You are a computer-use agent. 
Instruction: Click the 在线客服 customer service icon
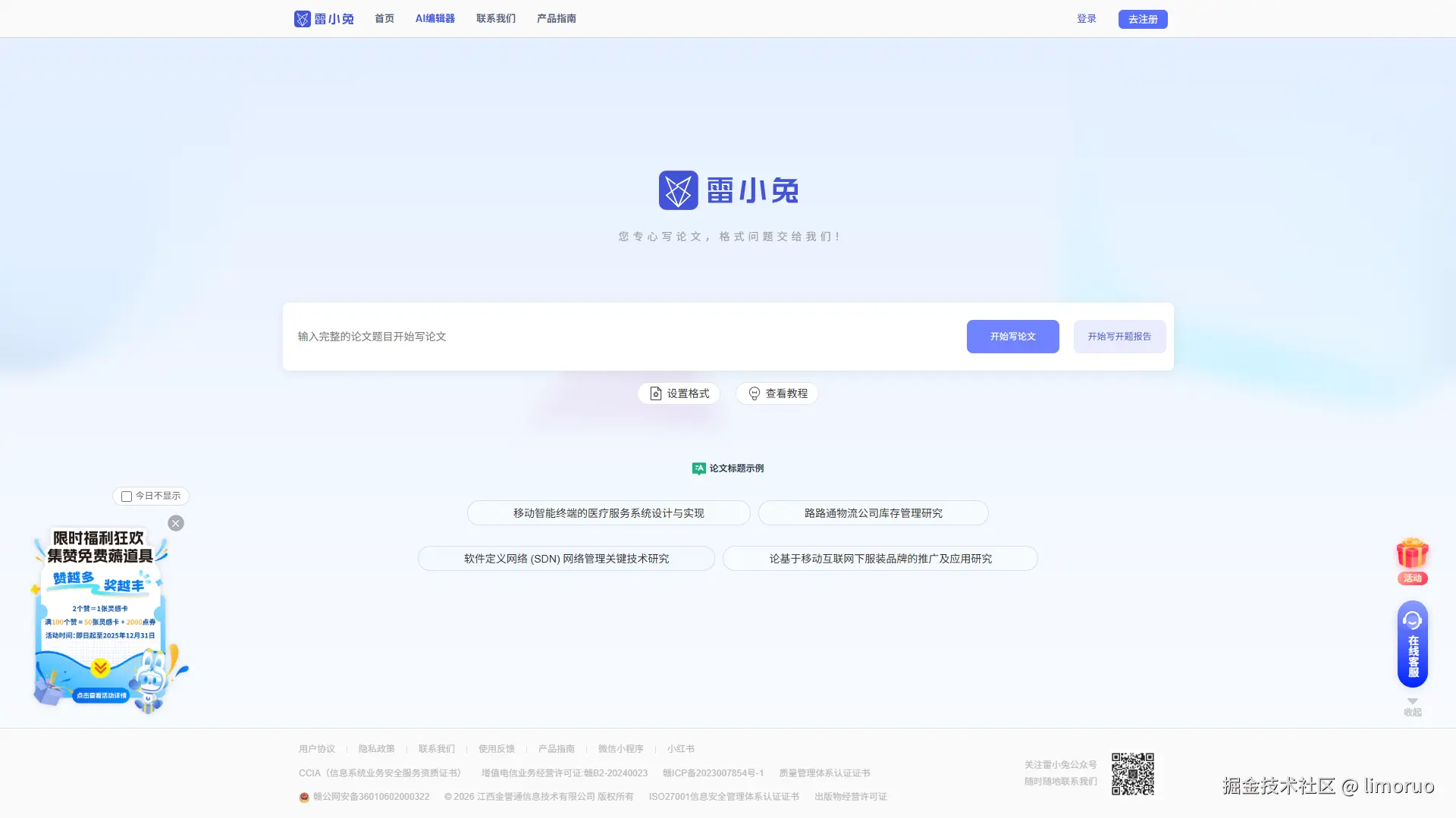tap(1411, 619)
